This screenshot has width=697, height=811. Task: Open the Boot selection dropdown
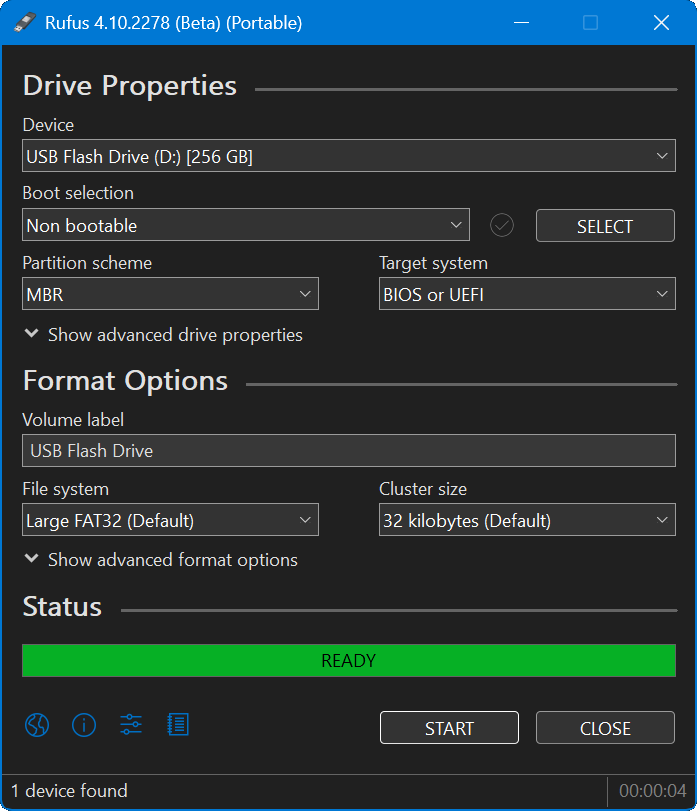pyautogui.click(x=245, y=224)
